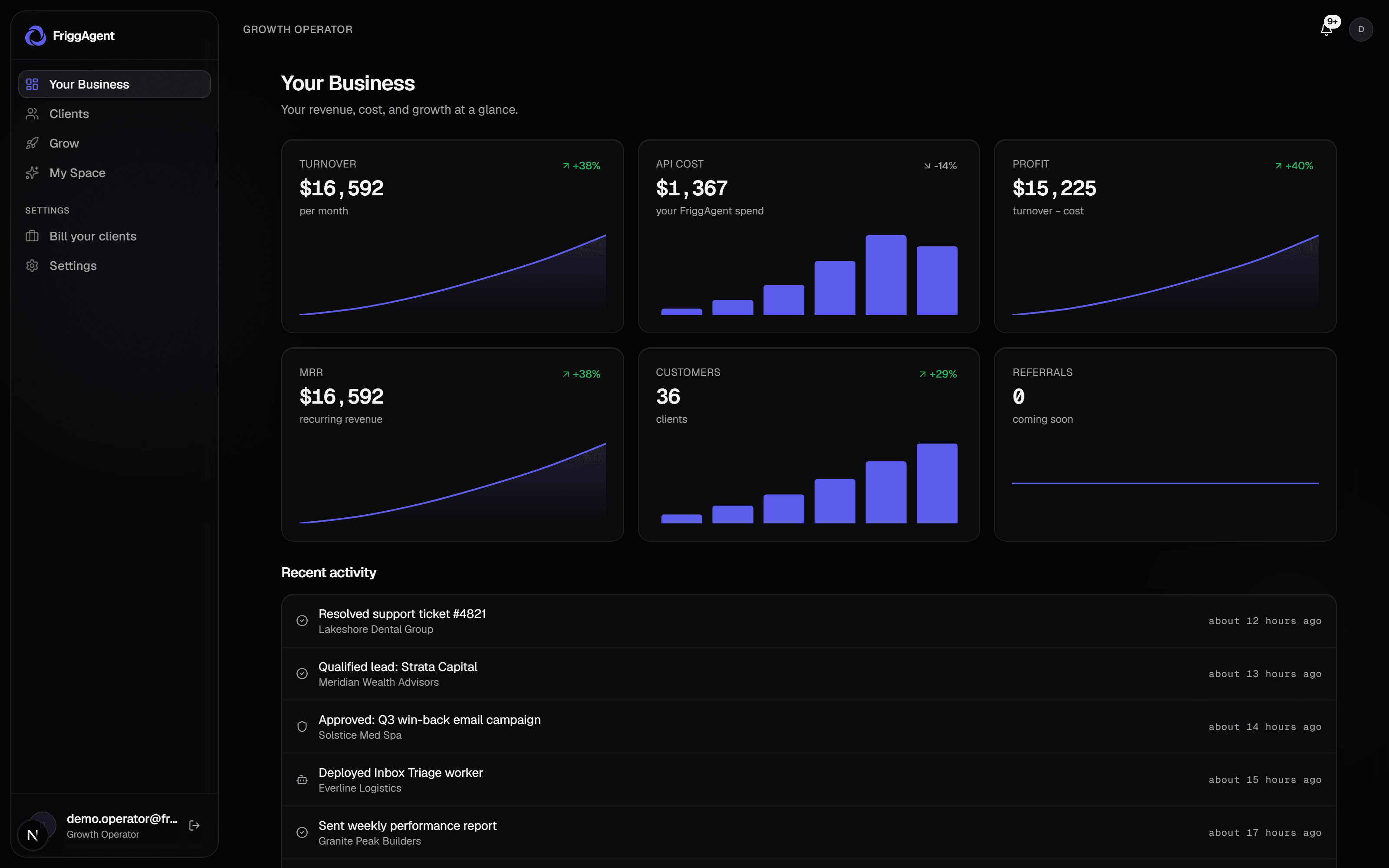Open the notifications bell icon
Image resolution: width=1389 pixels, height=868 pixels.
click(x=1326, y=30)
